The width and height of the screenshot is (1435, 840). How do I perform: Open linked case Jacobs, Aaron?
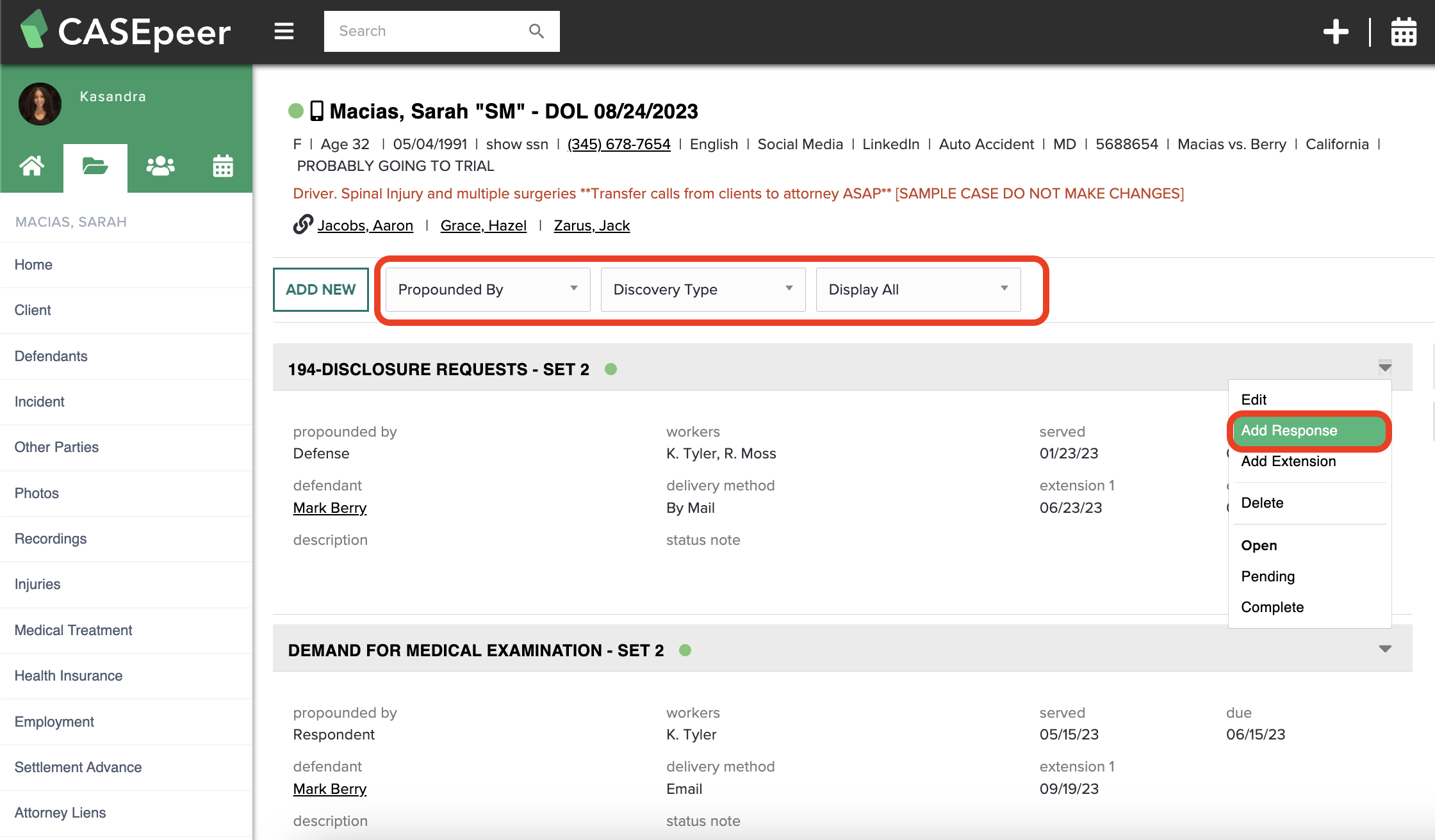coord(365,225)
